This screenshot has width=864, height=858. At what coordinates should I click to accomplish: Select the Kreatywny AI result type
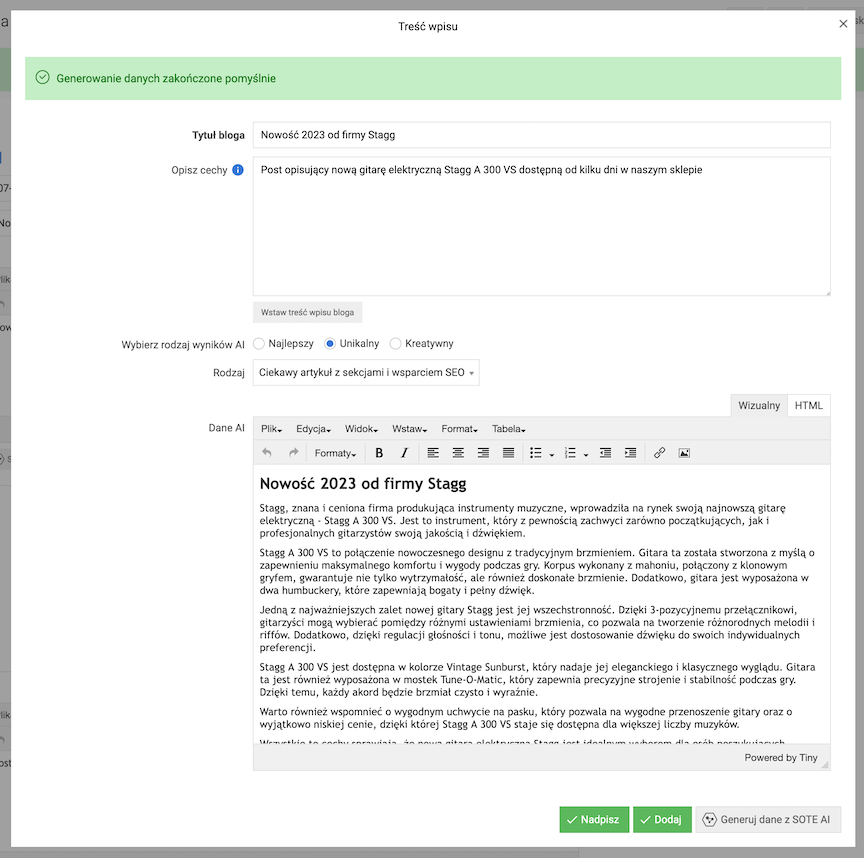[395, 344]
